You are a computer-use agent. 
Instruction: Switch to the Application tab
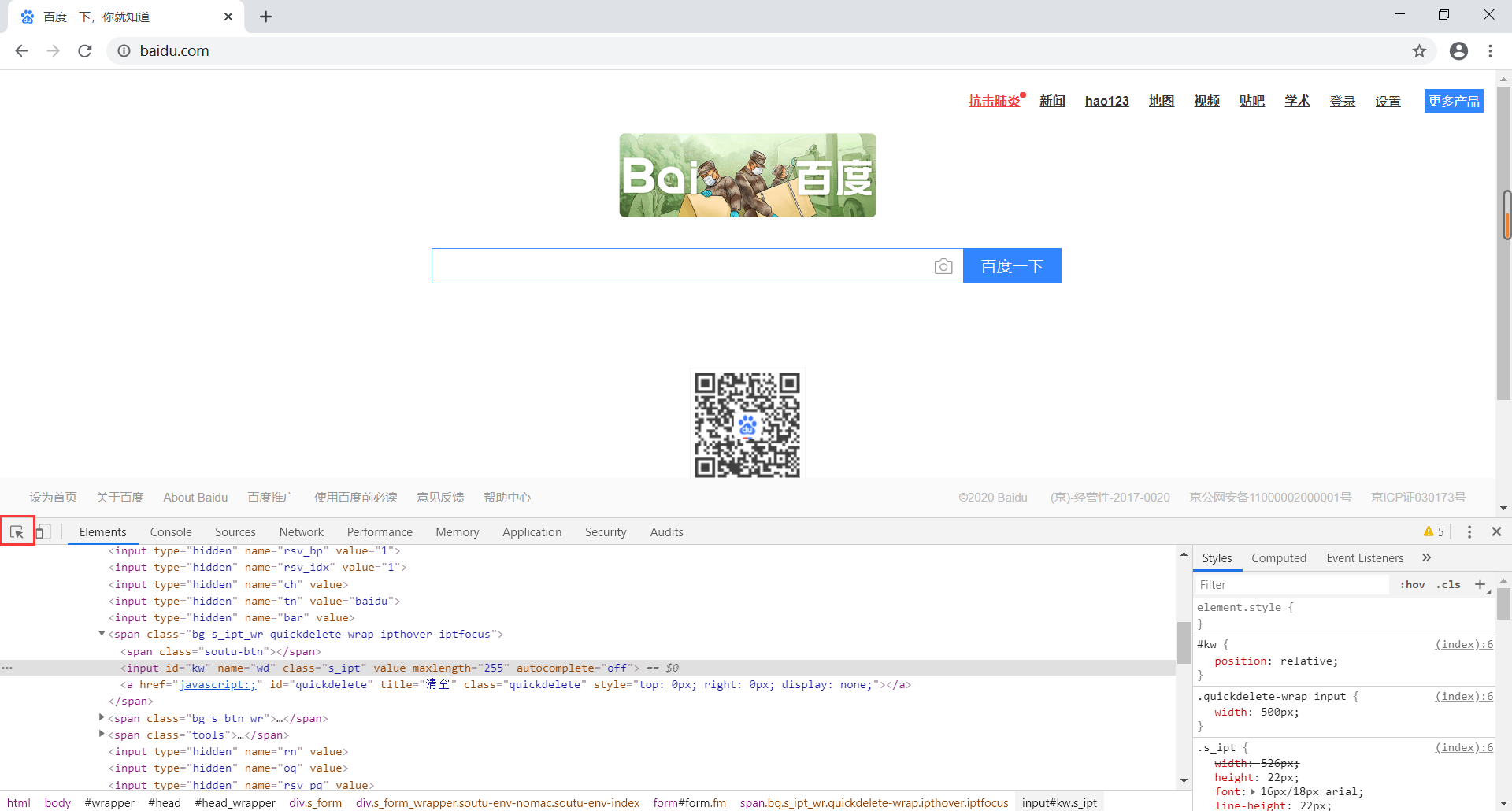pyautogui.click(x=532, y=532)
